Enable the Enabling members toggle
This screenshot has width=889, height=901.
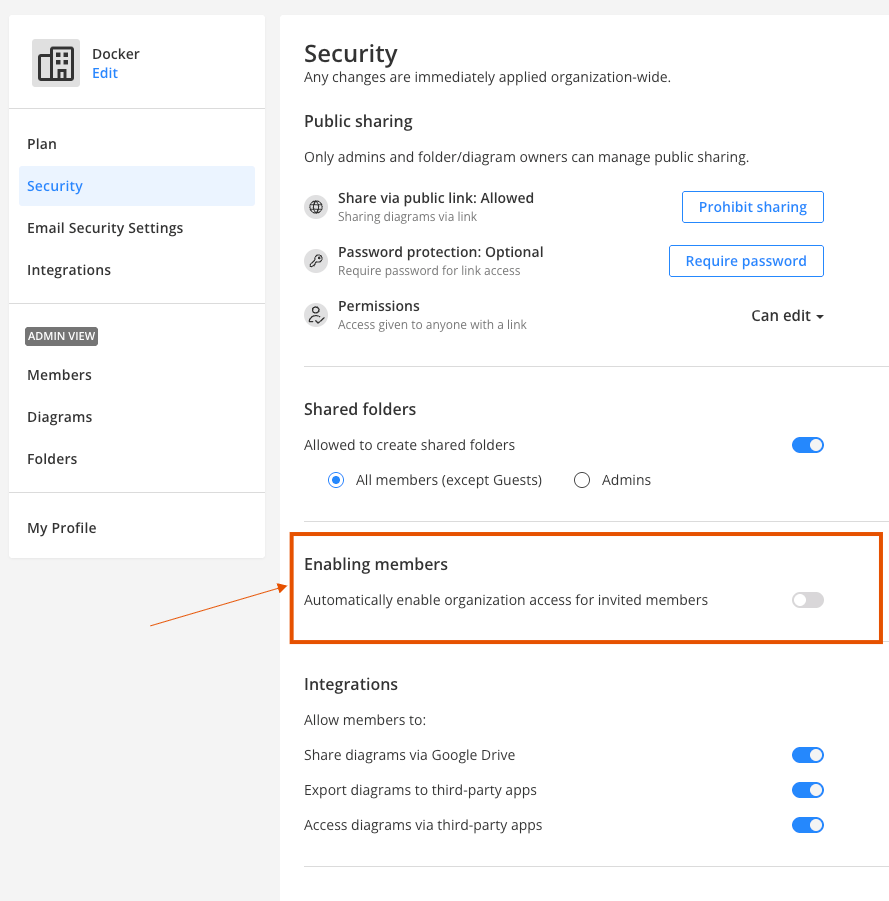pos(807,599)
